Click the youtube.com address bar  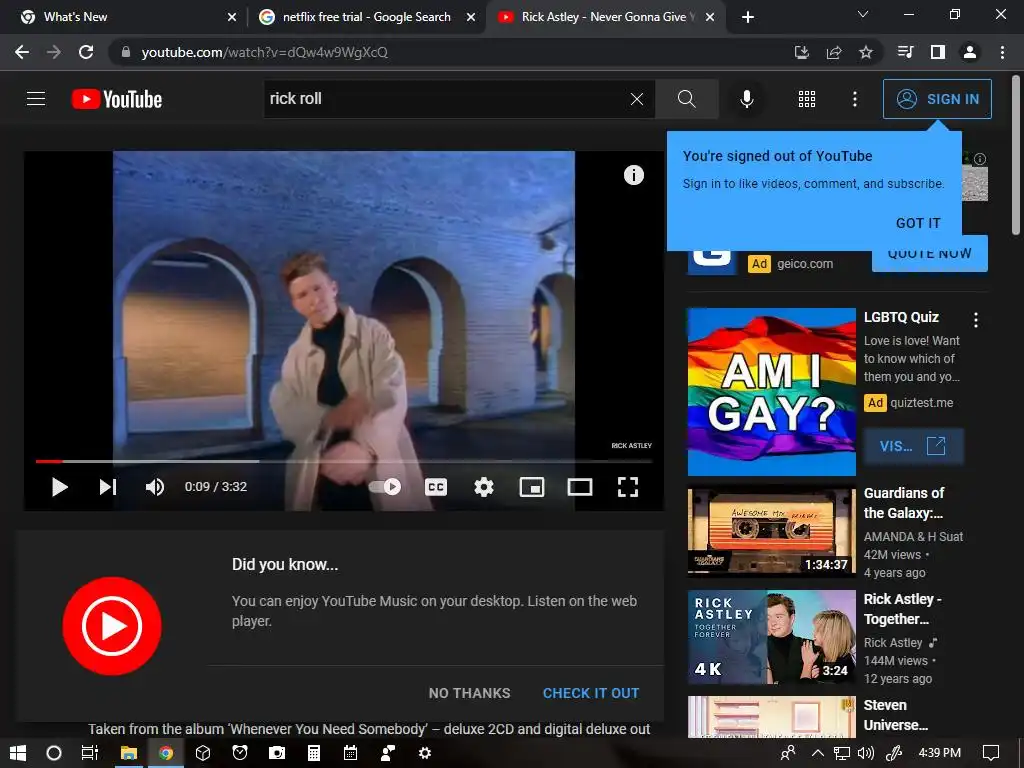click(451, 52)
